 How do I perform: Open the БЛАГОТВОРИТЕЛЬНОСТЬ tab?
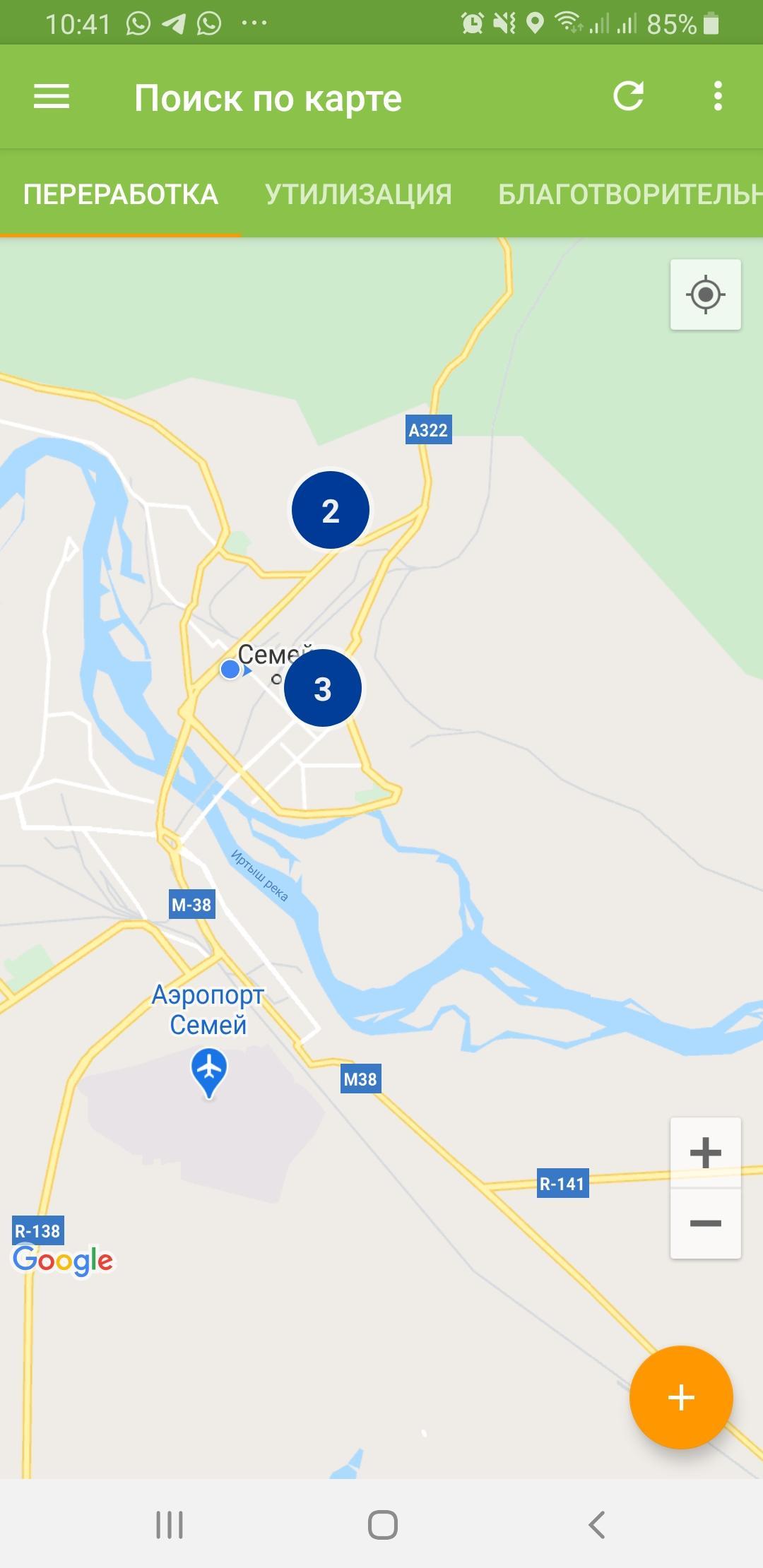point(630,194)
